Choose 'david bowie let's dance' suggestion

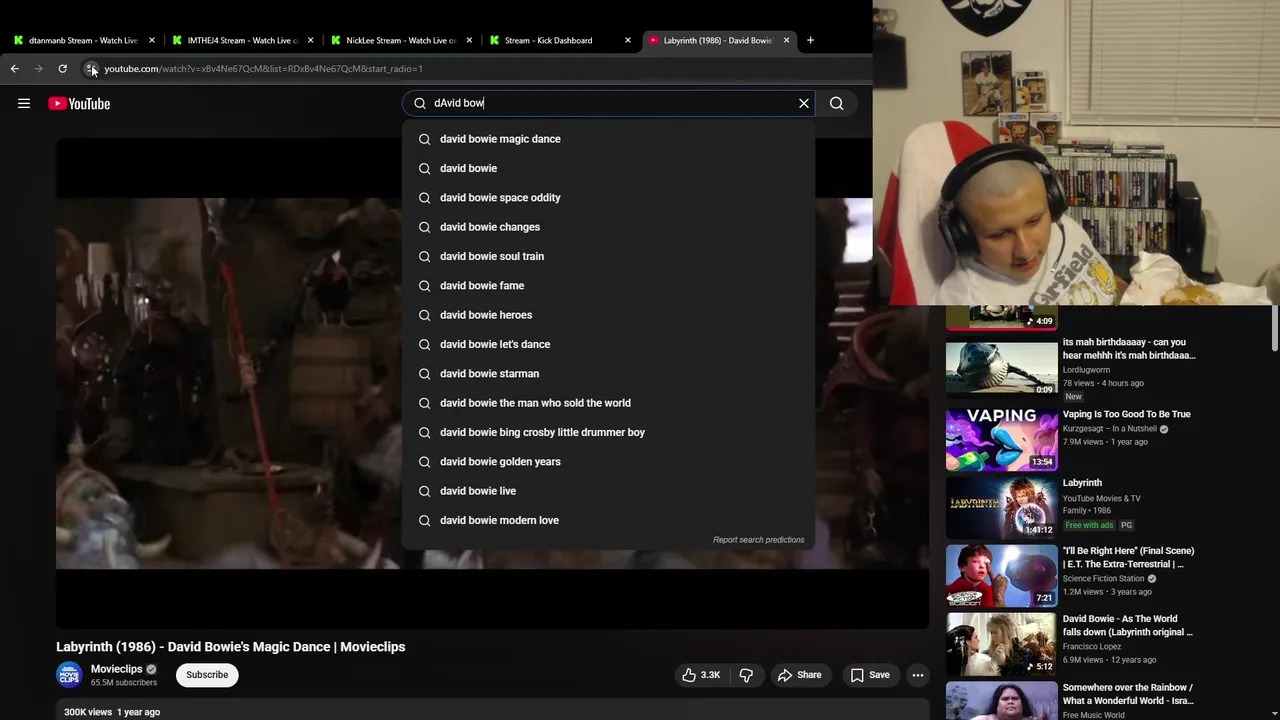point(608,344)
